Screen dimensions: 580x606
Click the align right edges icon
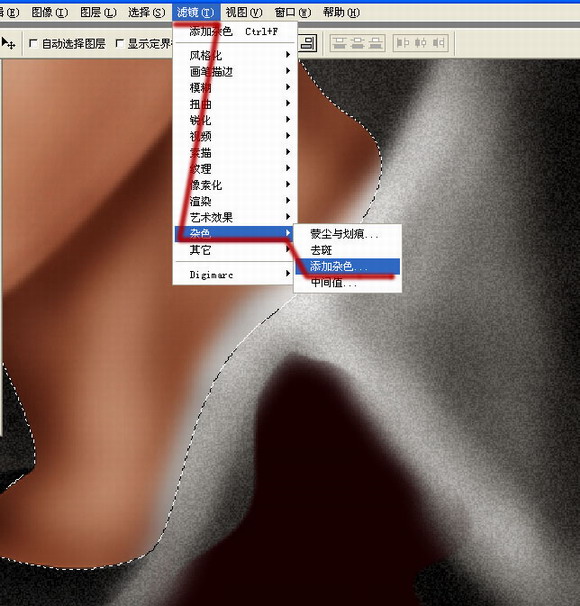(x=308, y=43)
